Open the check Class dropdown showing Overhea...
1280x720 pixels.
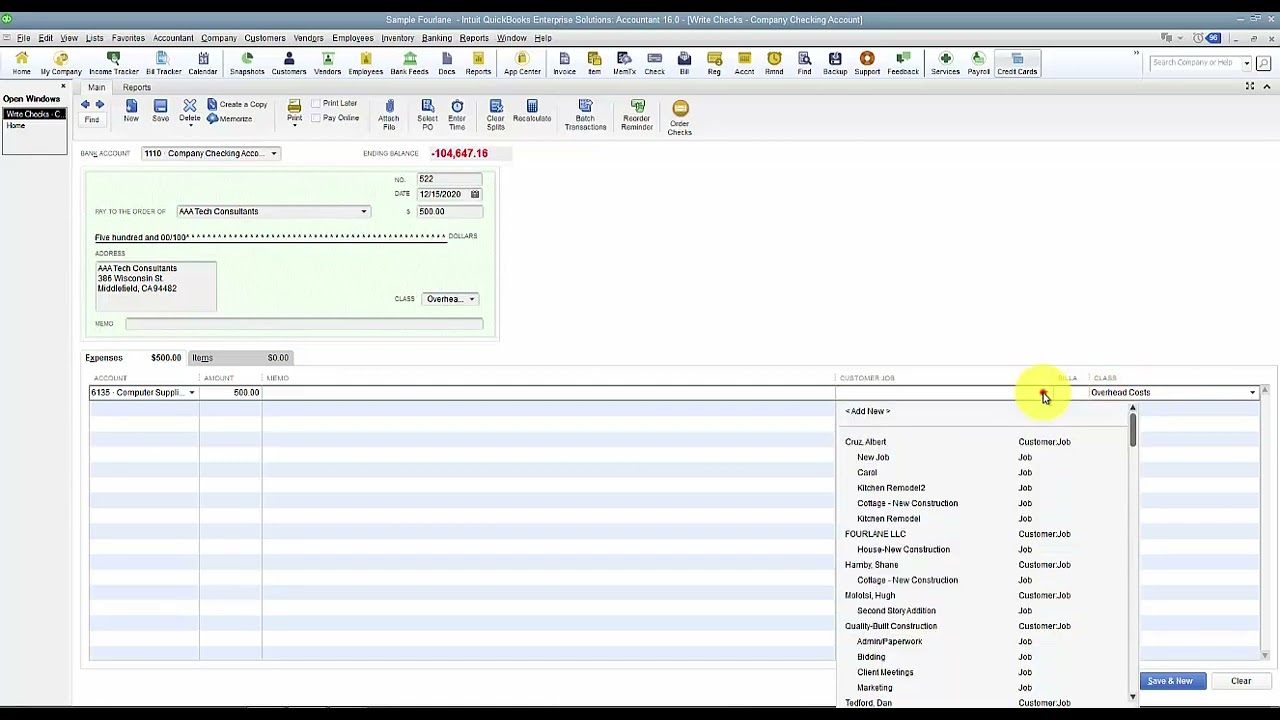472,299
